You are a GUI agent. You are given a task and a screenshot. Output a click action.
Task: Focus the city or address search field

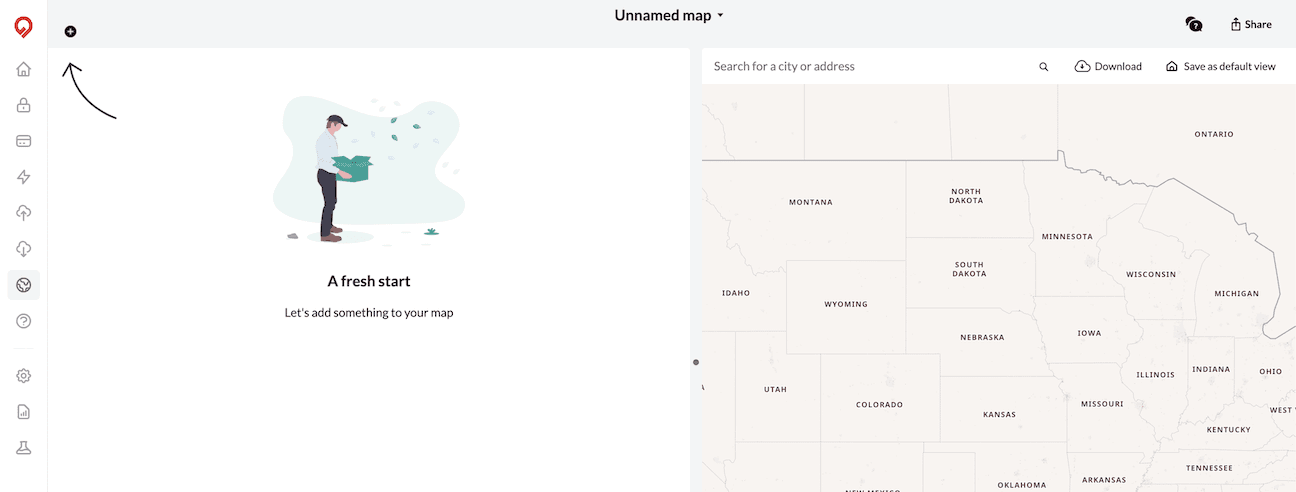[870, 66]
